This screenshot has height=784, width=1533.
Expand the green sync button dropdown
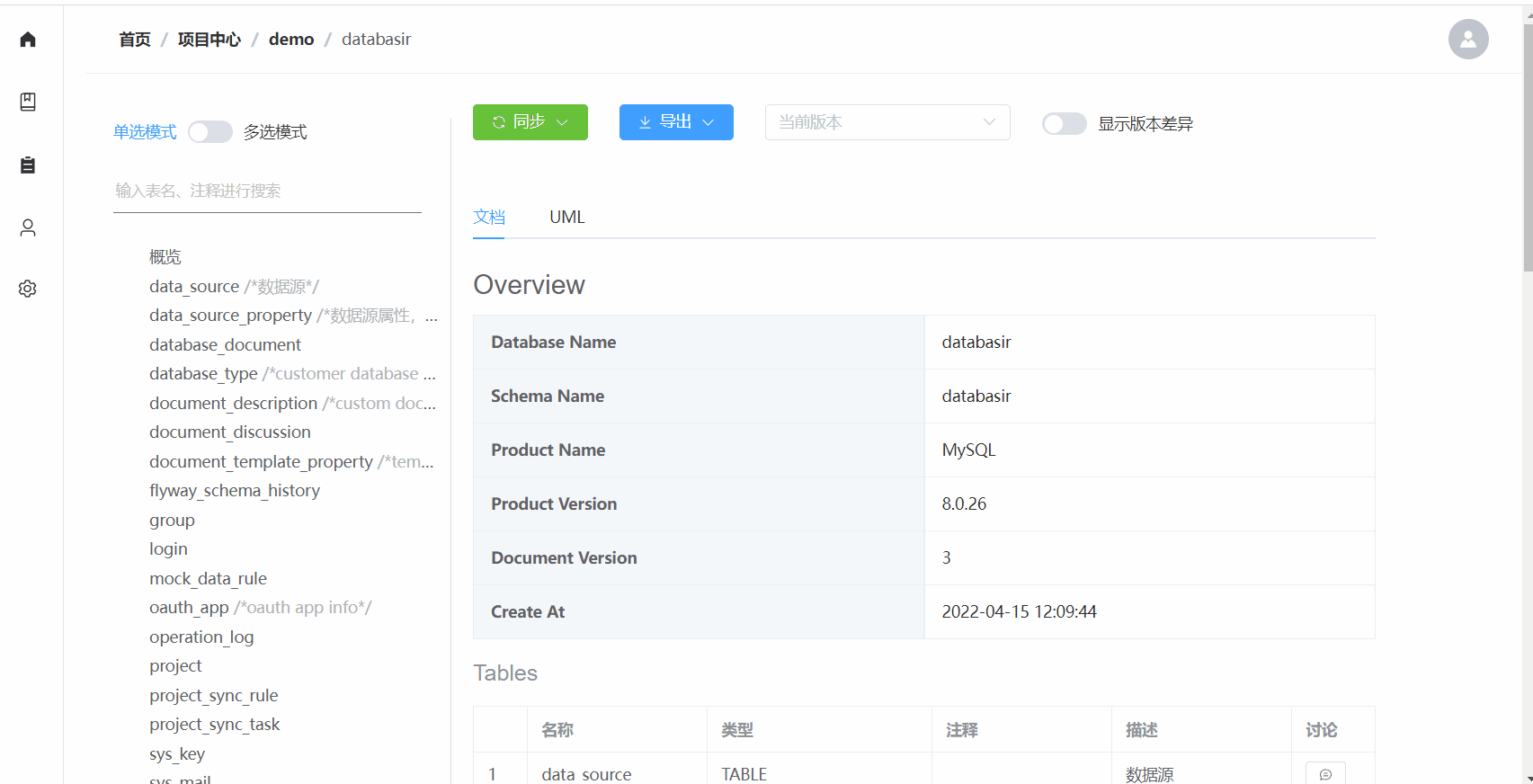click(x=530, y=122)
